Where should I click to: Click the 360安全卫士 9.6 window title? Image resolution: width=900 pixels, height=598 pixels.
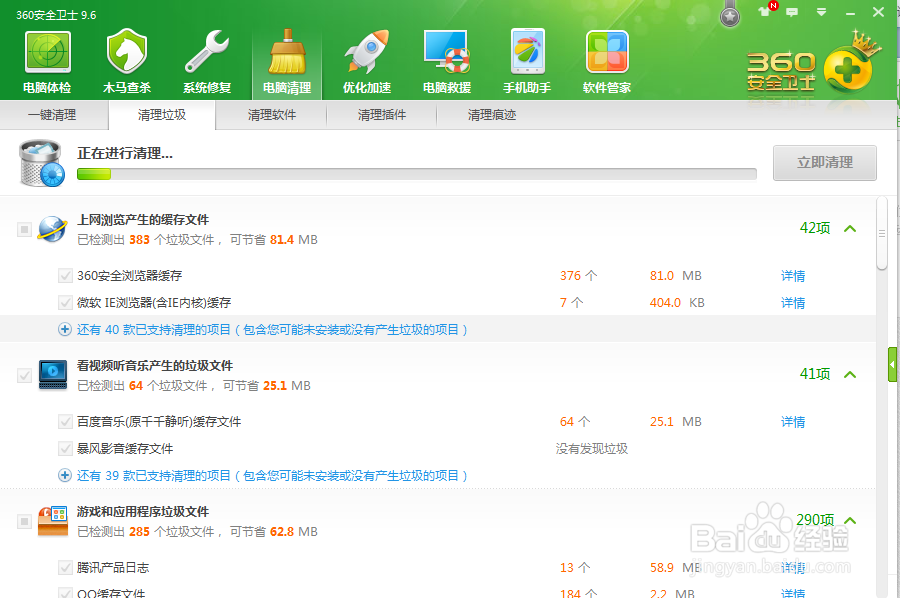[x=56, y=15]
